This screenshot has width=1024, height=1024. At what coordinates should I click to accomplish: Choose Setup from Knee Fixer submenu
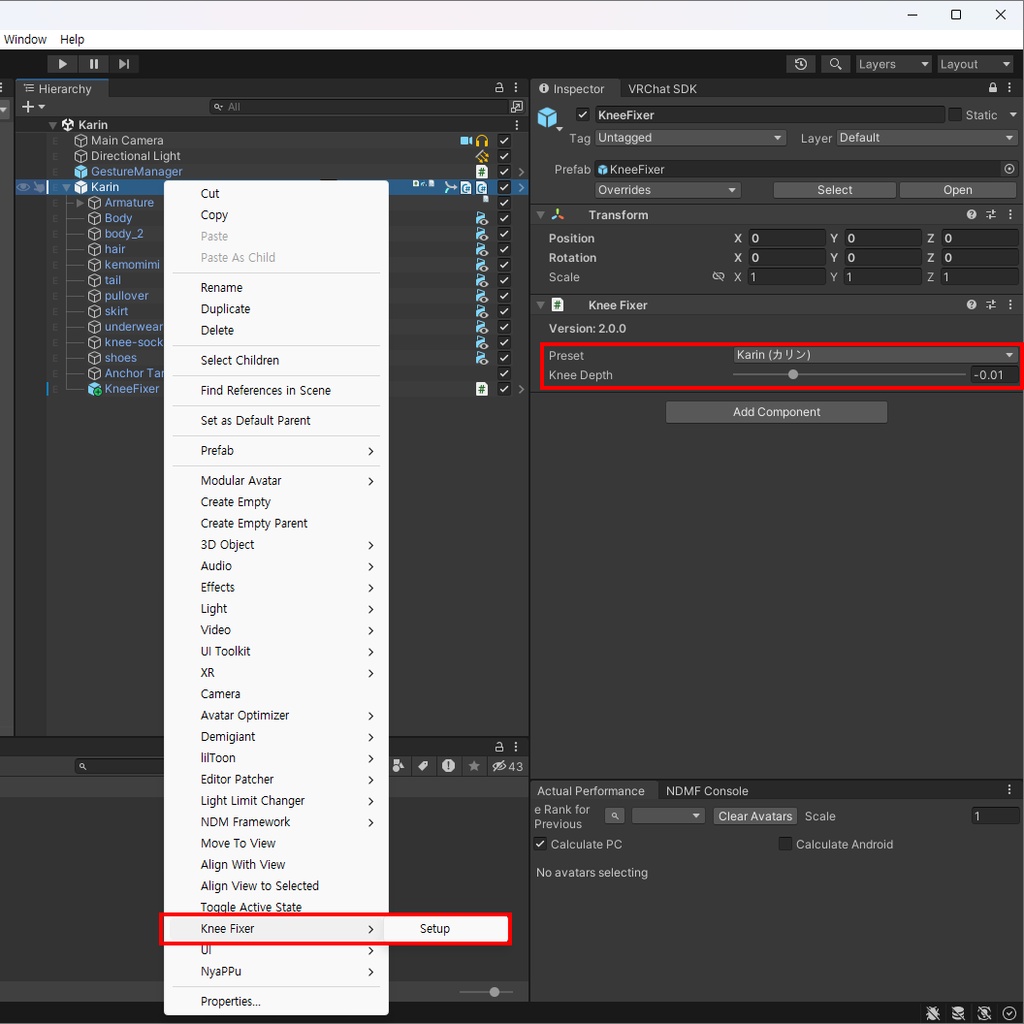pyautogui.click(x=434, y=929)
